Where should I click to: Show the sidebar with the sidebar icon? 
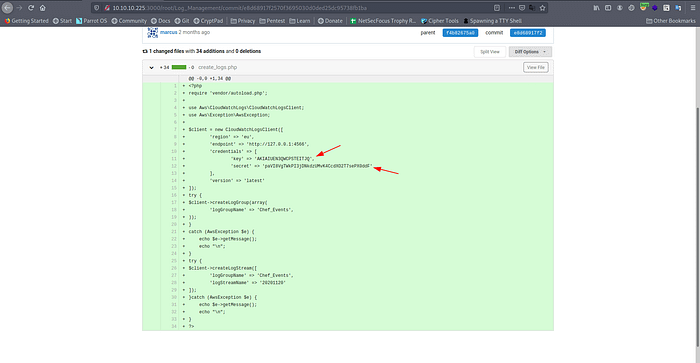608,8
